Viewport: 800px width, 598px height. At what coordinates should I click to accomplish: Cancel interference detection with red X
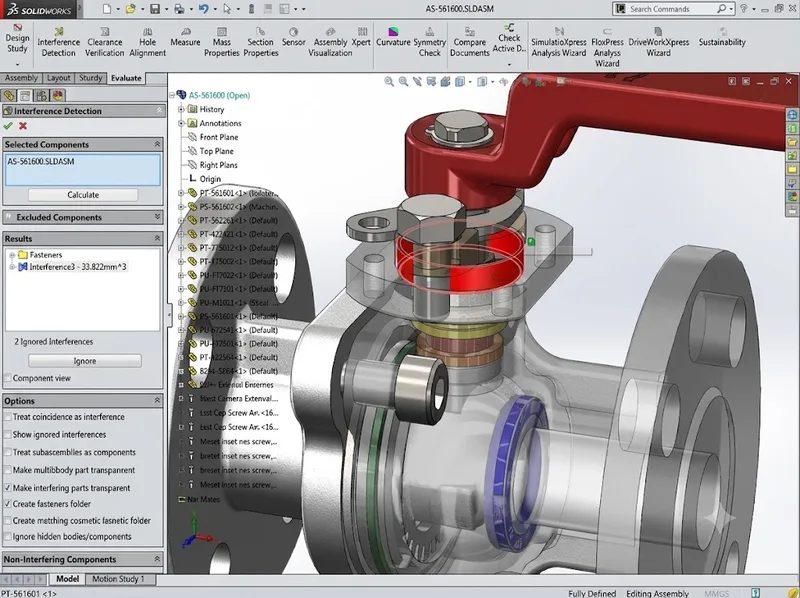tap(23, 126)
